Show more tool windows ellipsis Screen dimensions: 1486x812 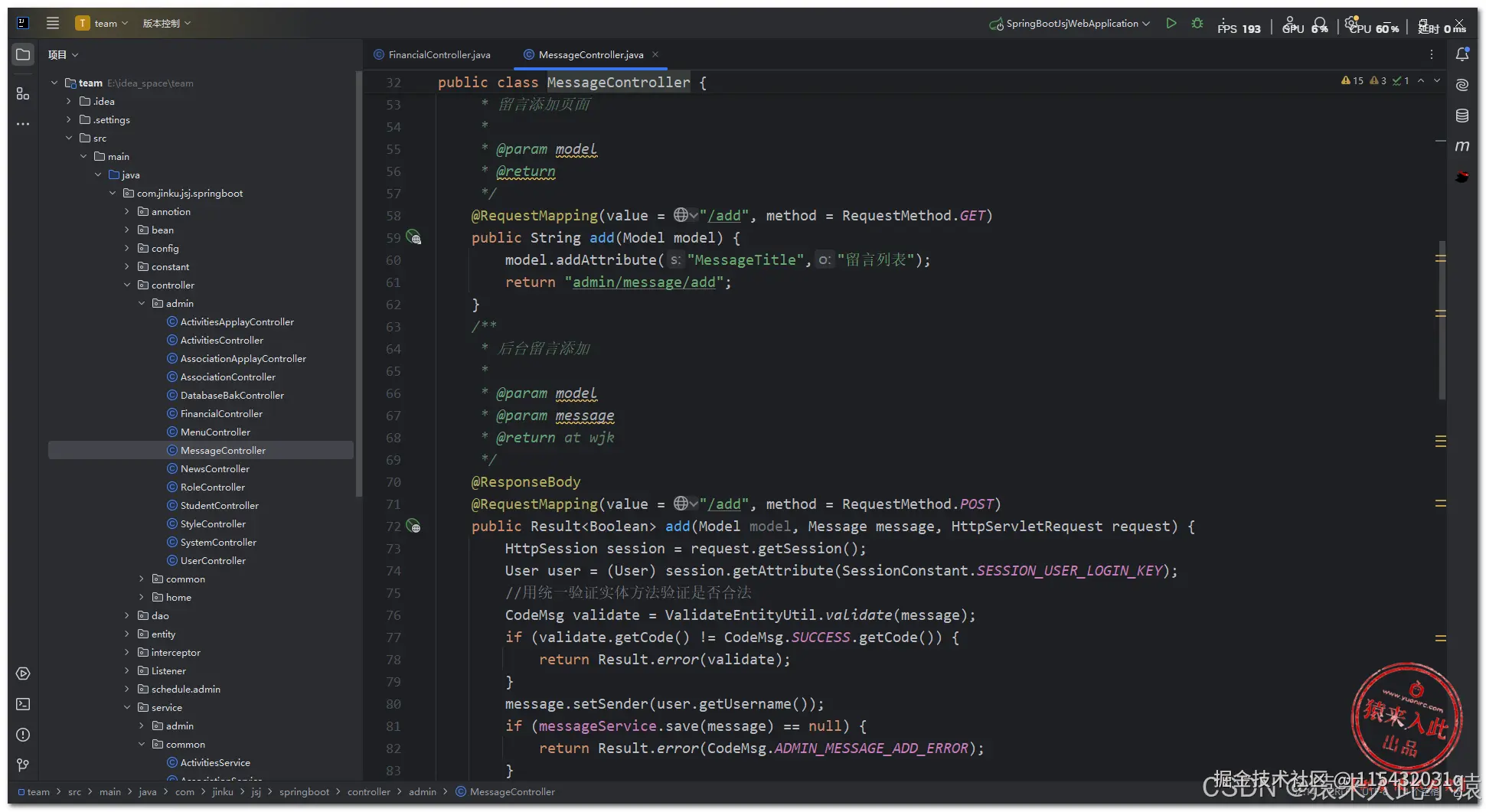[23, 123]
